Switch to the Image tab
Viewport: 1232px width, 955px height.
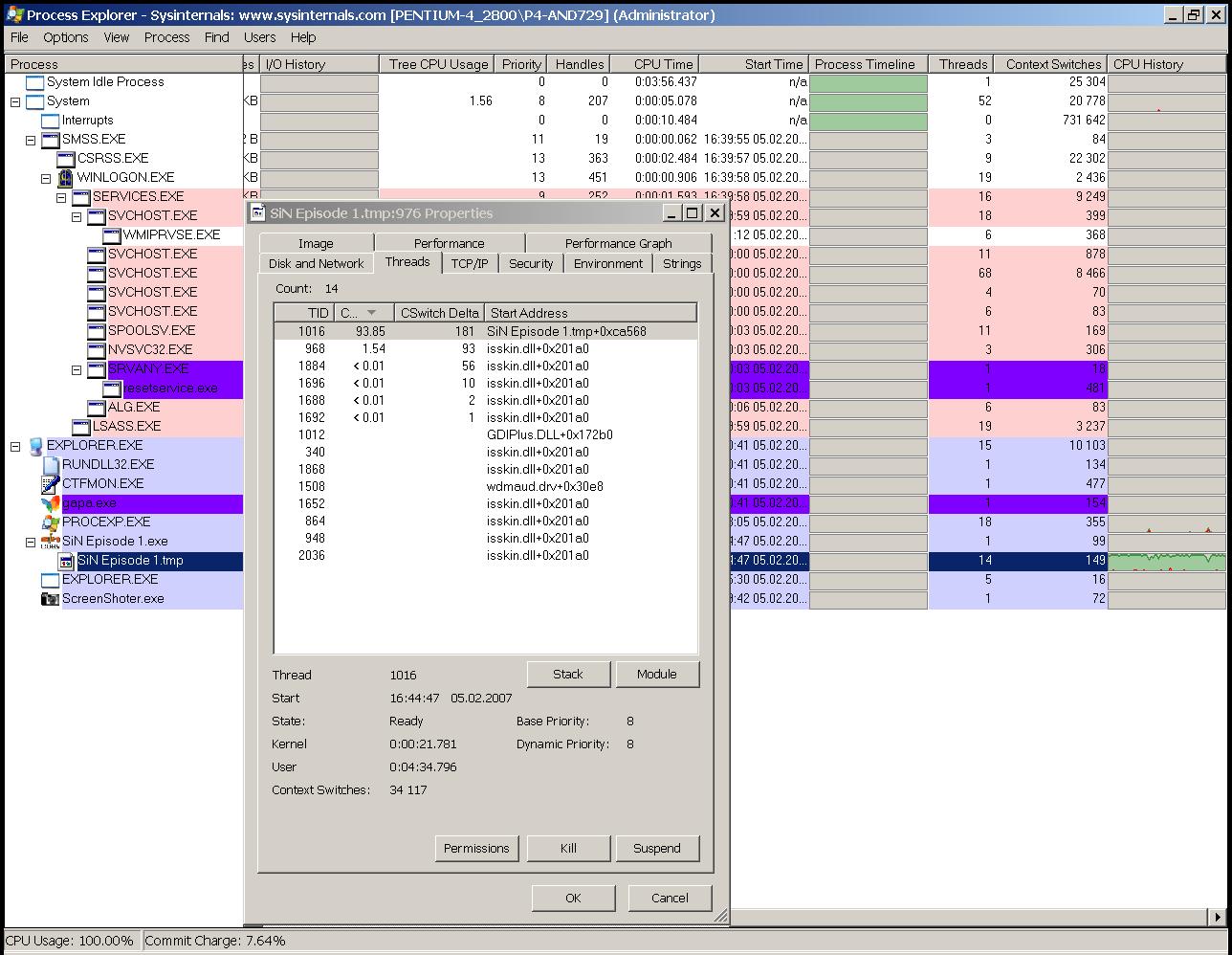[x=316, y=243]
